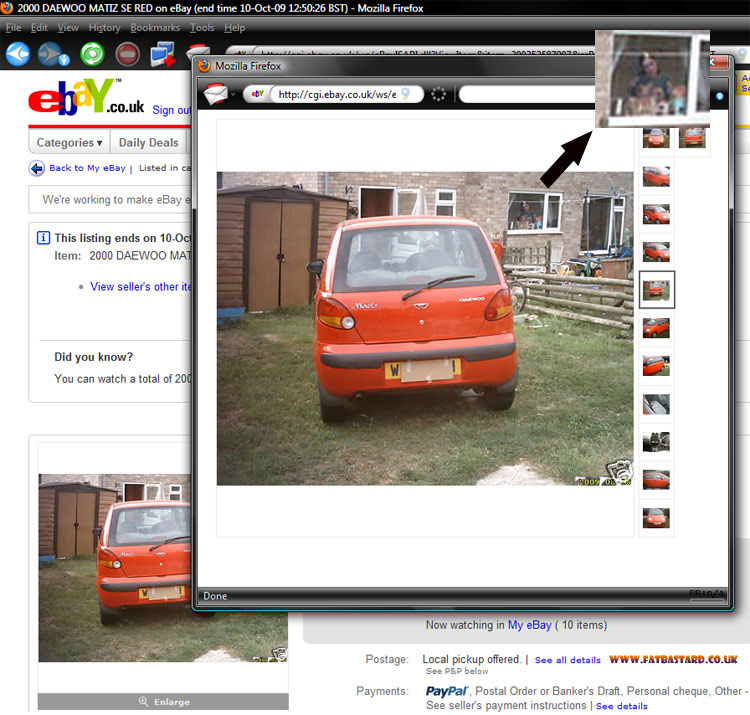Open the Tools menu
Viewport: 750px width, 715px height.
click(202, 28)
